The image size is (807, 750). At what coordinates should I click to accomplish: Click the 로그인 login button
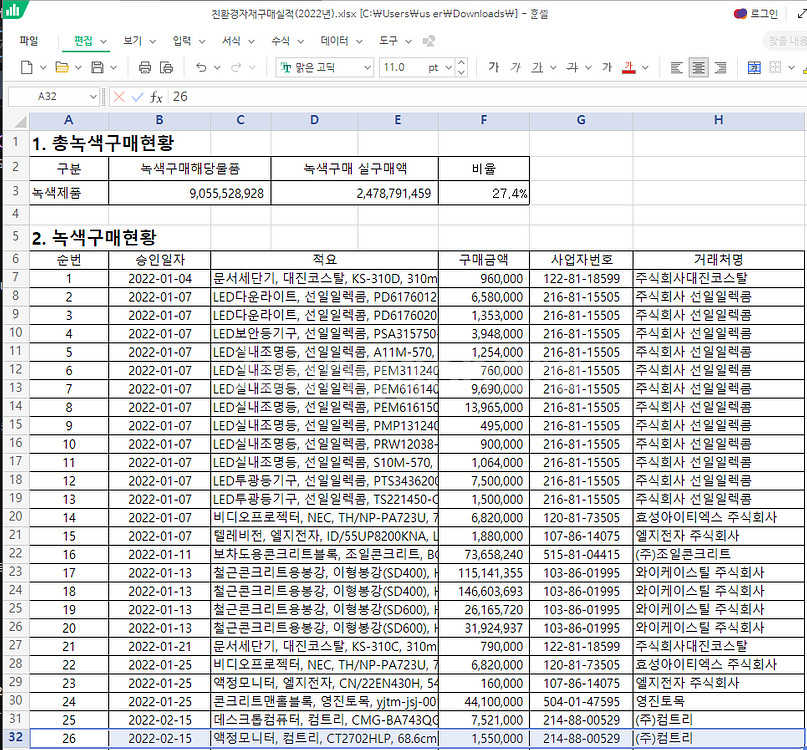pyautogui.click(x=756, y=14)
